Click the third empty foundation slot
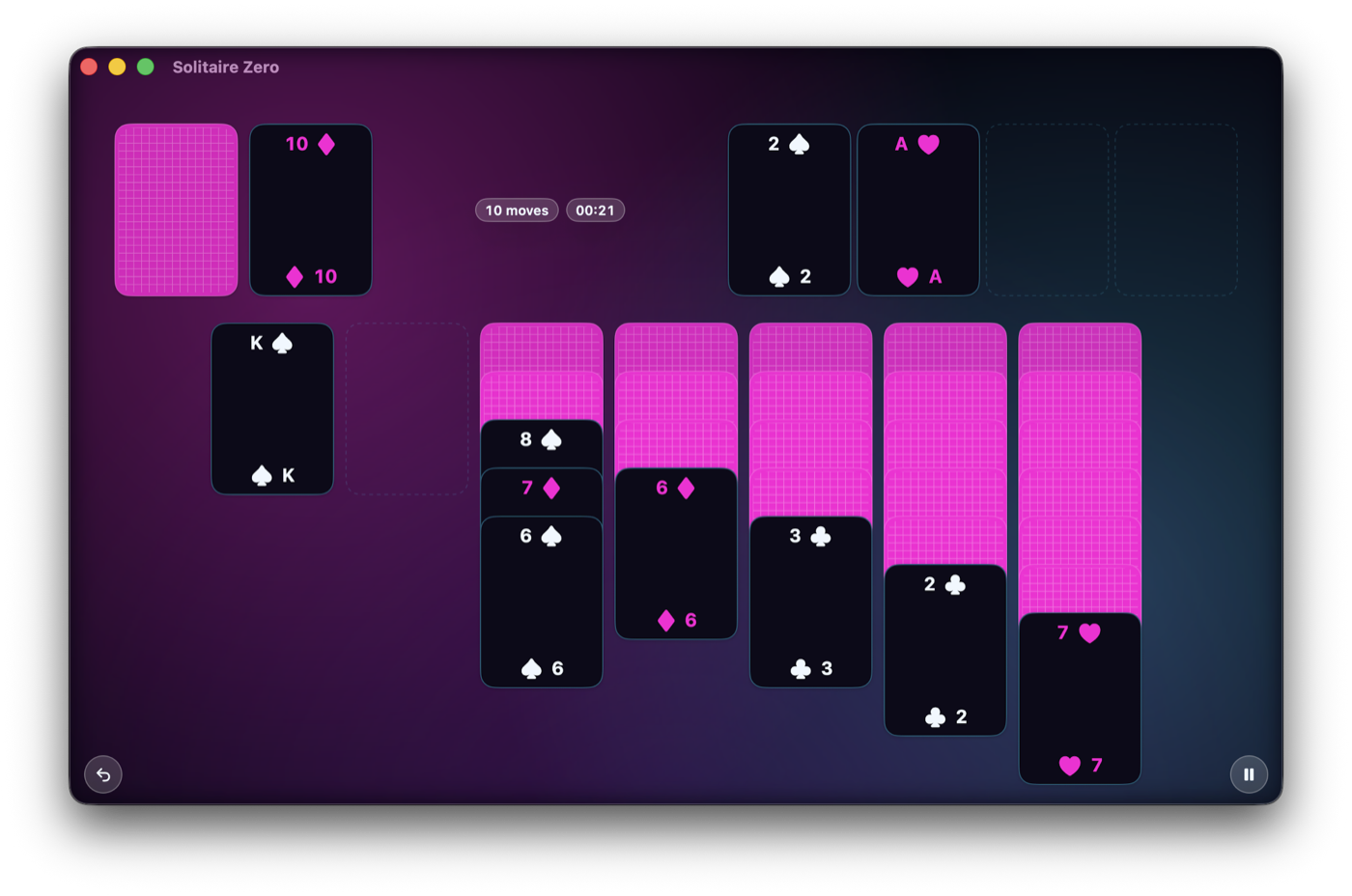 (1047, 210)
